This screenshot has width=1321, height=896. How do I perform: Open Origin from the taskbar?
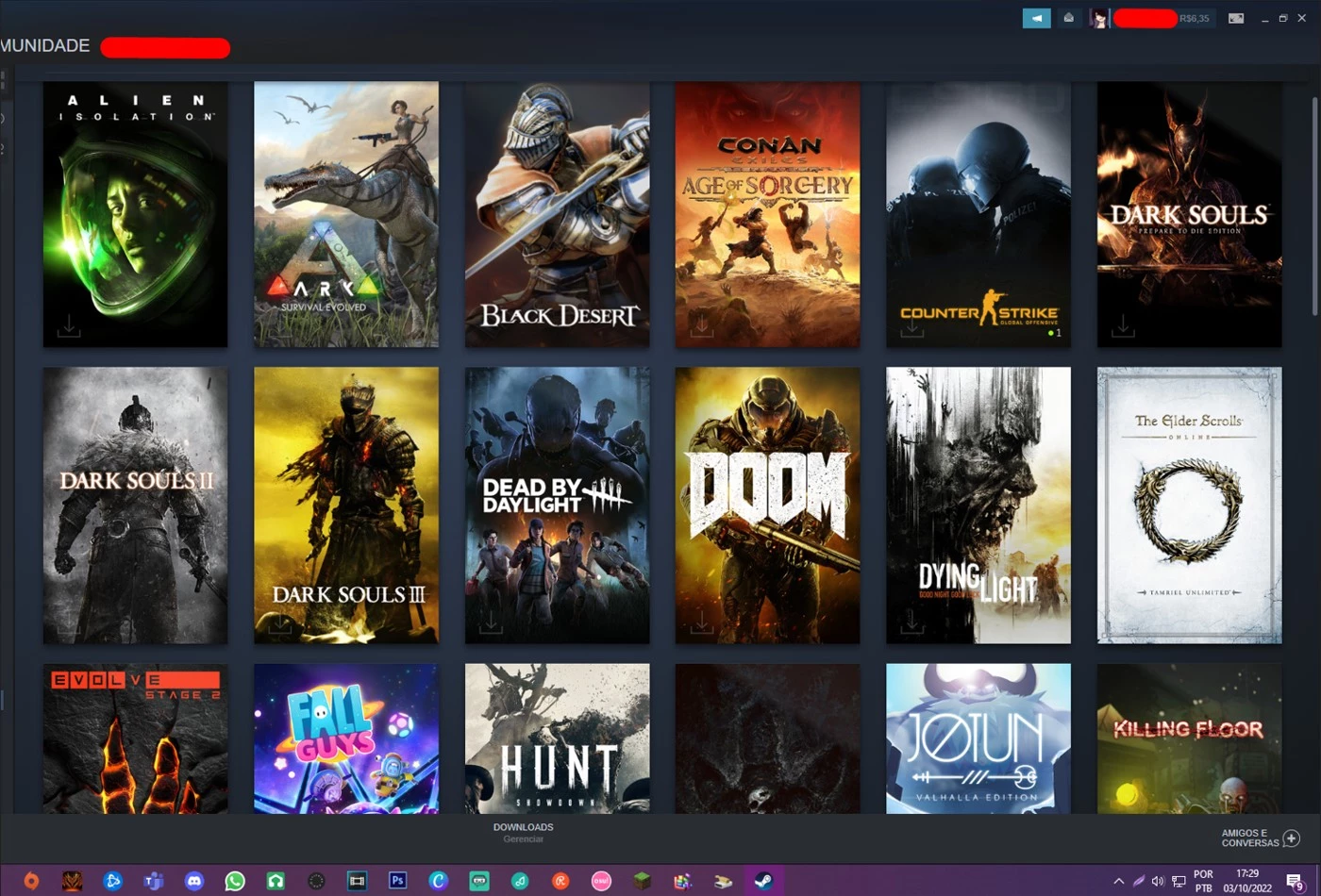point(31,881)
